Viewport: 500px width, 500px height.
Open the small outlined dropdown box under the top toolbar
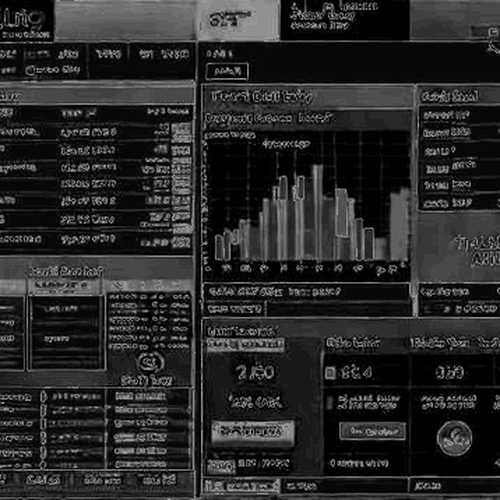pyautogui.click(x=227, y=71)
